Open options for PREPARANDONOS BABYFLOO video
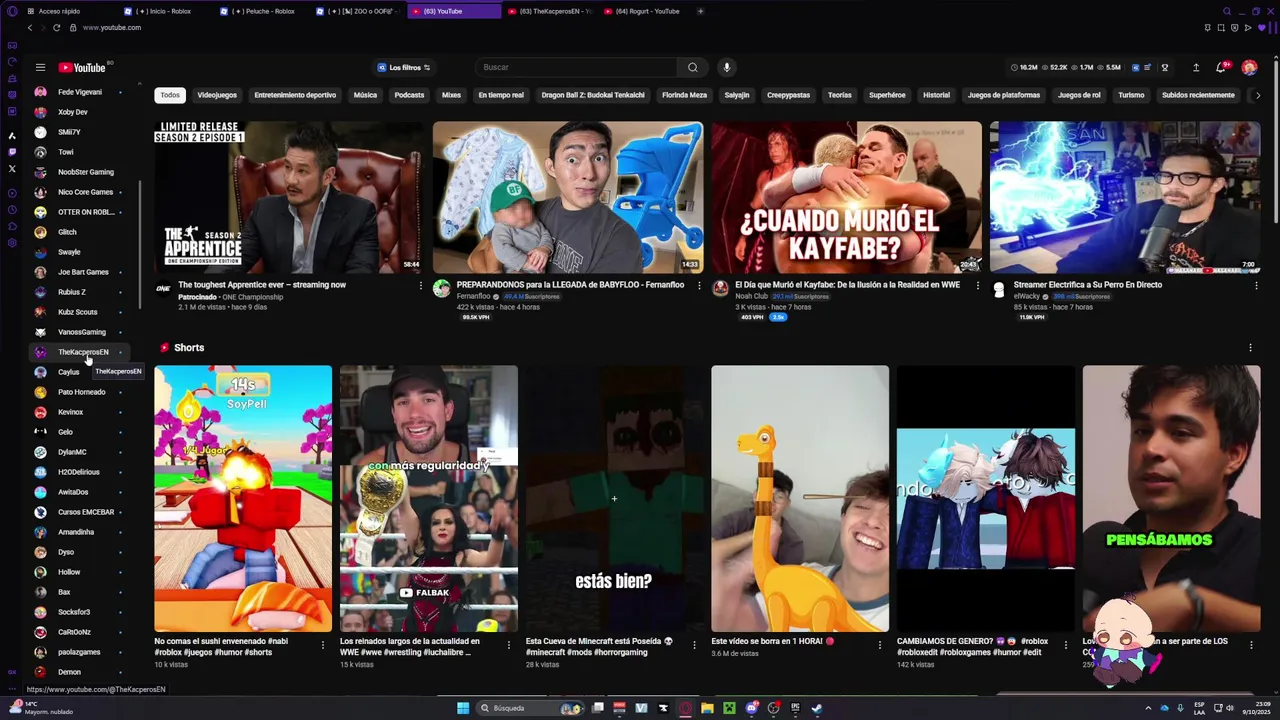 tap(699, 285)
